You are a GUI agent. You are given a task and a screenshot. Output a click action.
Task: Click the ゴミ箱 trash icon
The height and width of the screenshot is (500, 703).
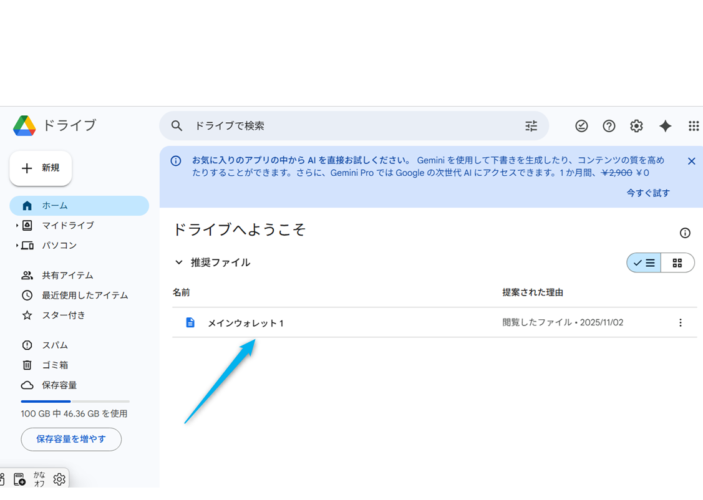27,365
